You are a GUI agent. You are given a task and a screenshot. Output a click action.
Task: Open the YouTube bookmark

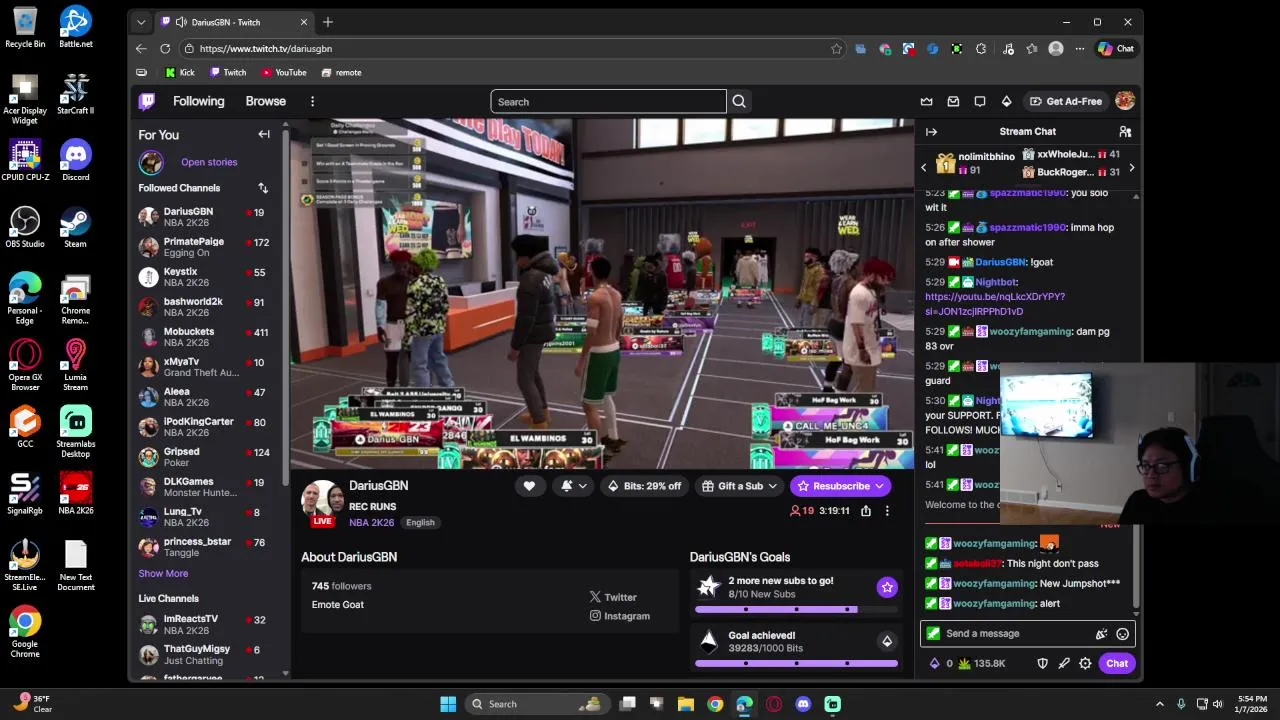coord(284,72)
